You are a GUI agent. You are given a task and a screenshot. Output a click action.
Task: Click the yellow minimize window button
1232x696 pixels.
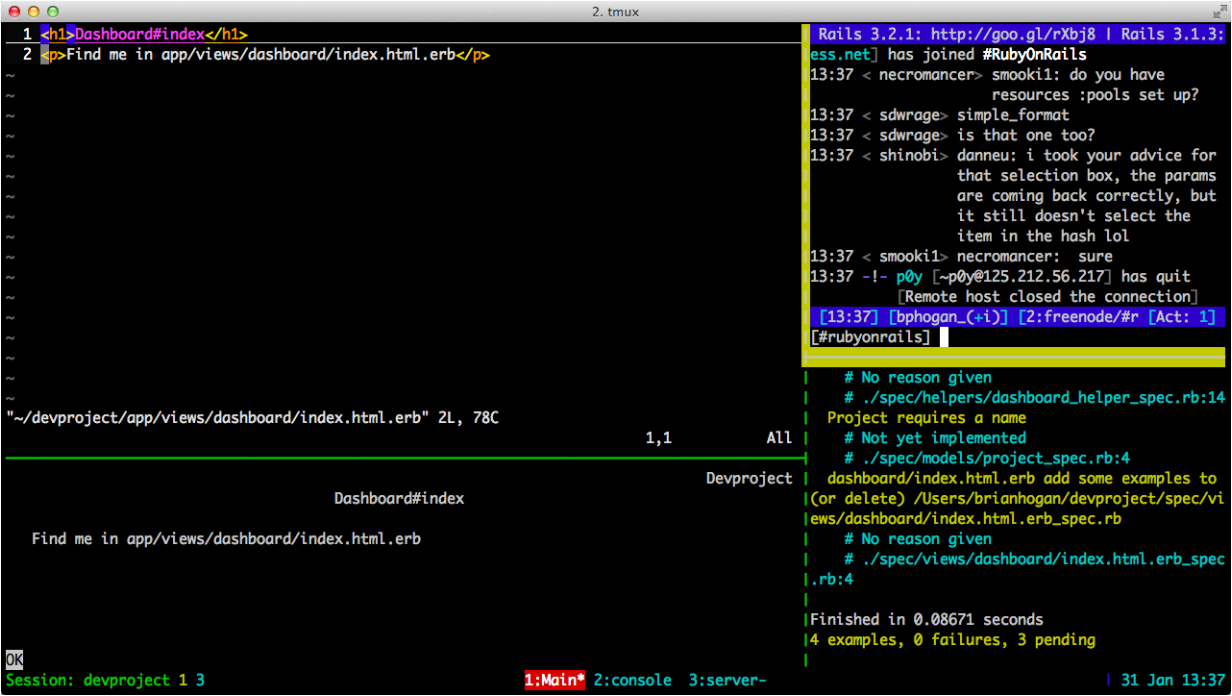(x=33, y=10)
